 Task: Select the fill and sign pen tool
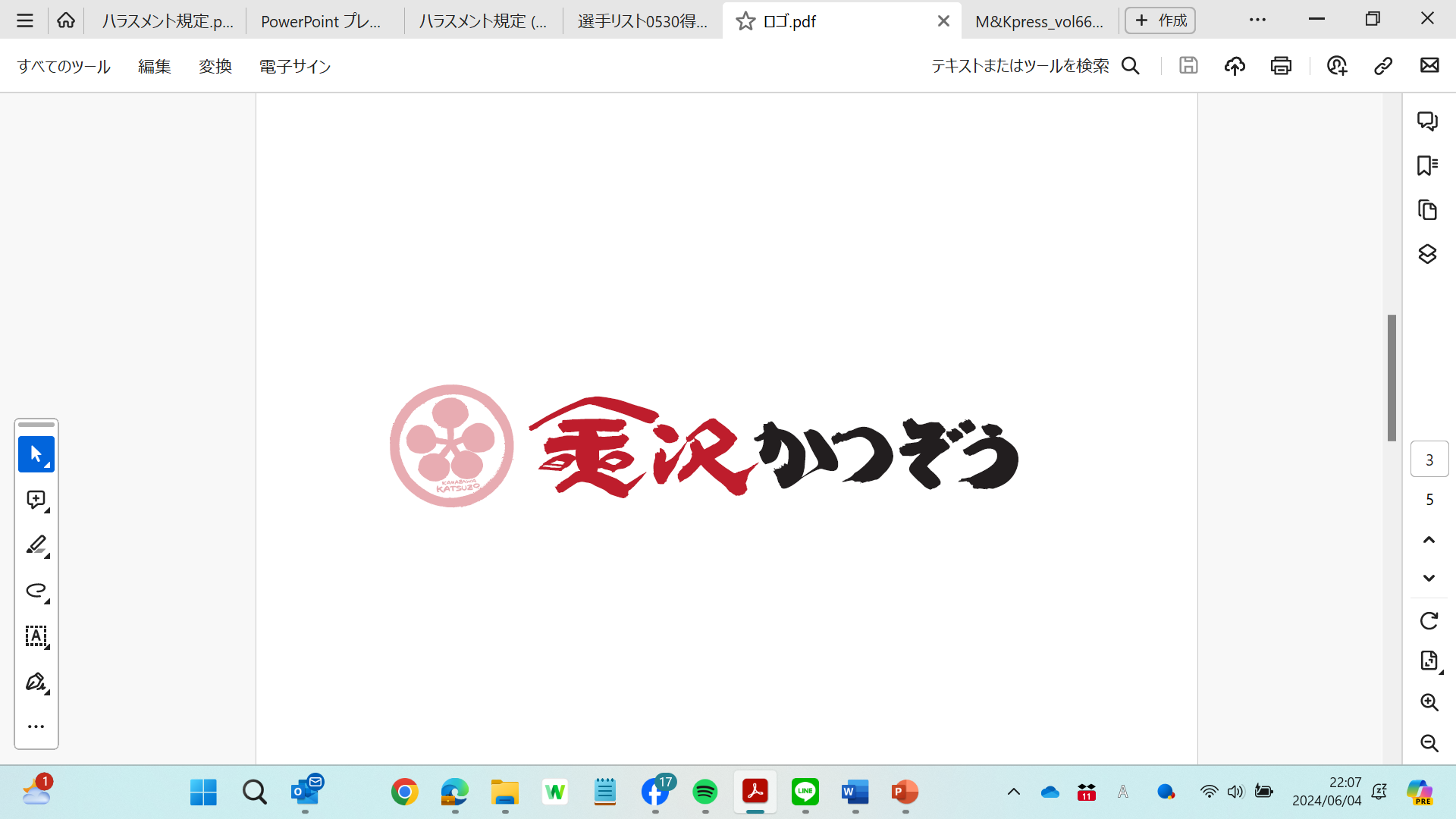[x=36, y=682]
